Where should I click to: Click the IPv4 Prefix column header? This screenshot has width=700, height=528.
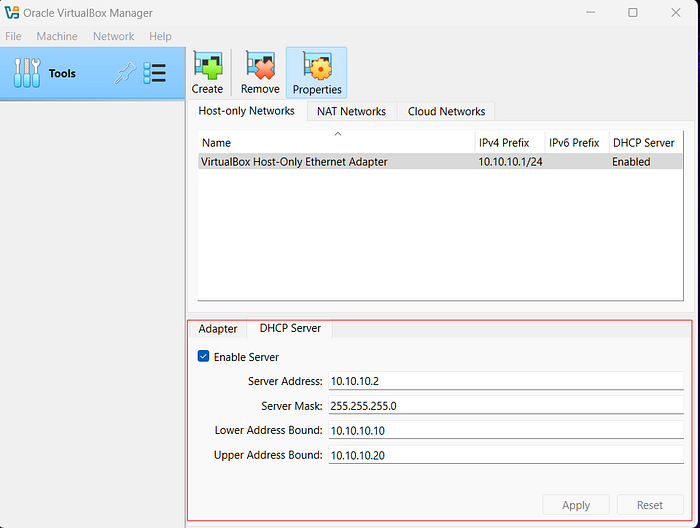(510, 143)
